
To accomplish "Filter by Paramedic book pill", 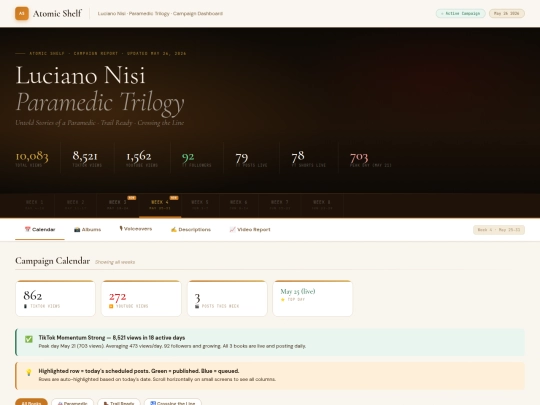I will click(x=72, y=403).
